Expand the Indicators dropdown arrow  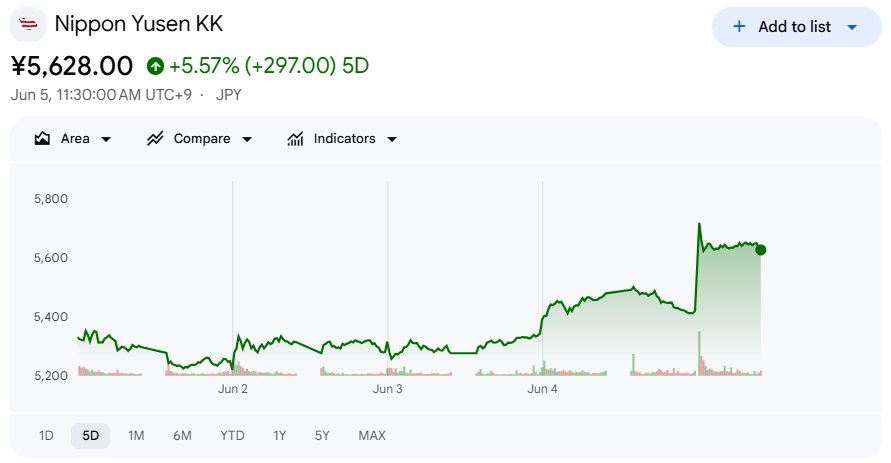pyautogui.click(x=392, y=139)
